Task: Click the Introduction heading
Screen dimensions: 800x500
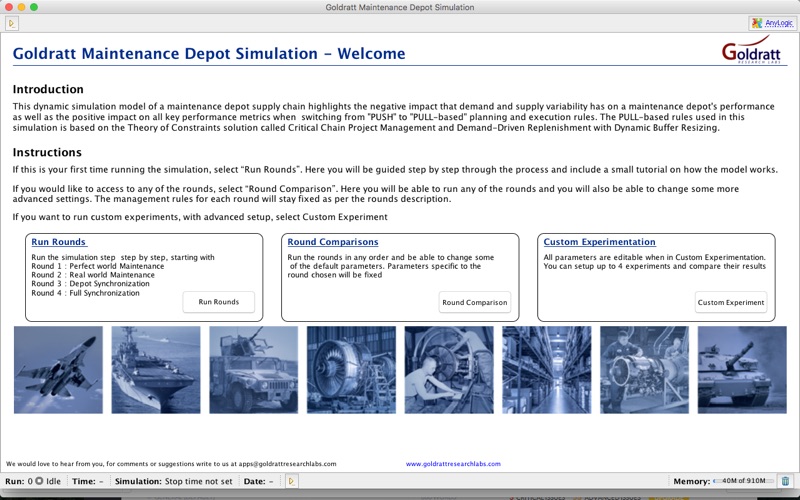Action: coord(48,89)
